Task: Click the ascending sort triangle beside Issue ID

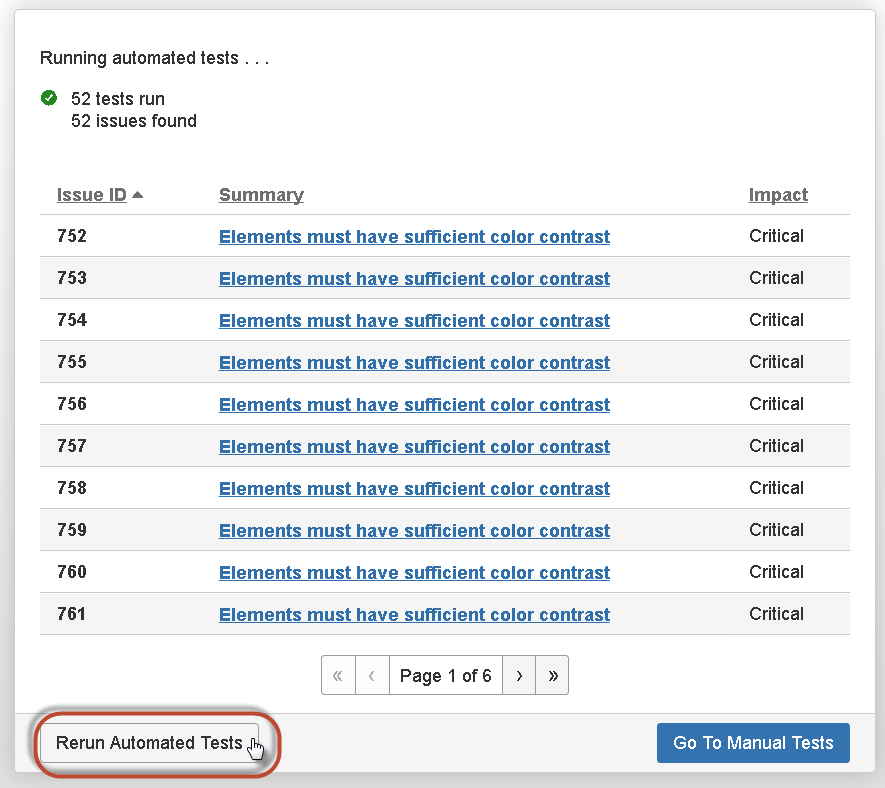Action: tap(135, 194)
